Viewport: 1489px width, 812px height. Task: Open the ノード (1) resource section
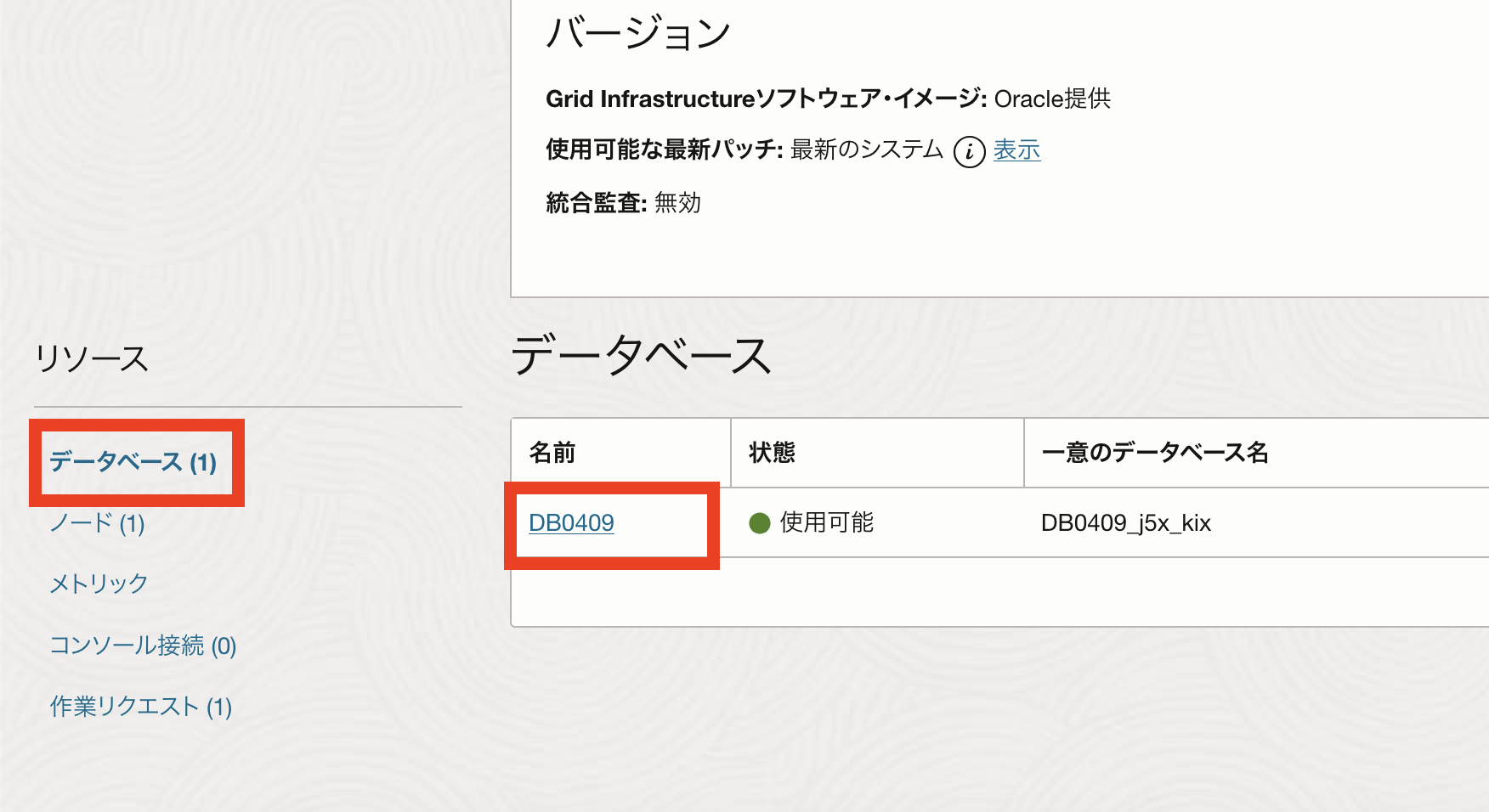[x=97, y=523]
